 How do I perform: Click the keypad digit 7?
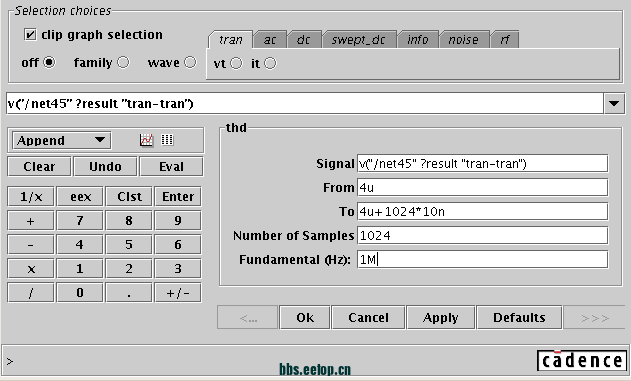click(x=80, y=221)
